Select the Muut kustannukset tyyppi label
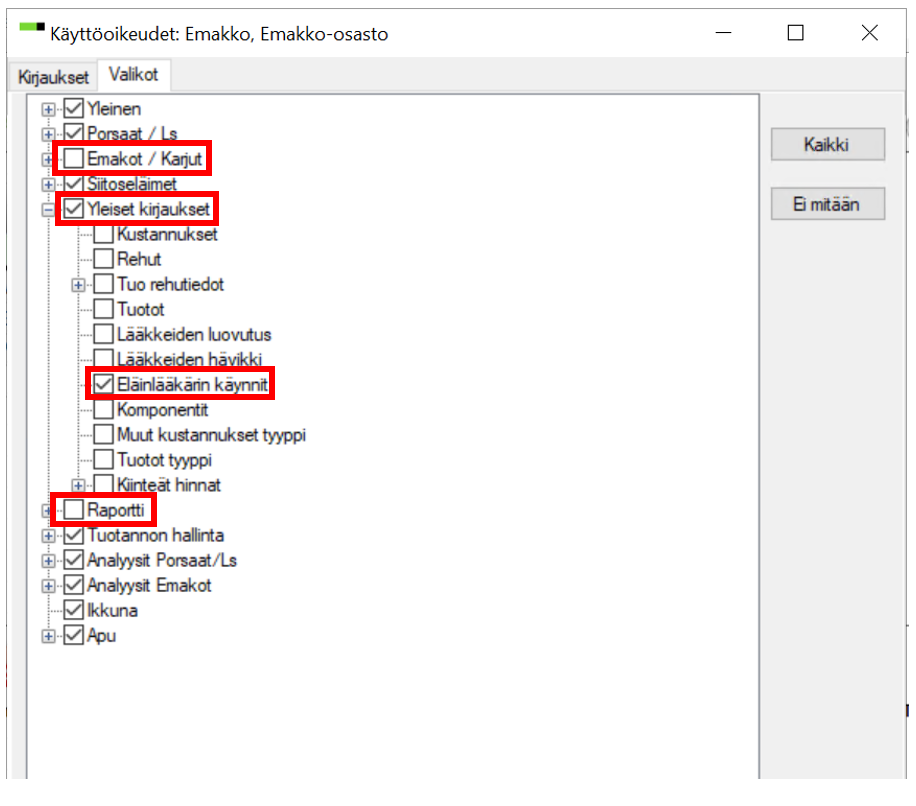The width and height of the screenshot is (916, 806). point(211,435)
